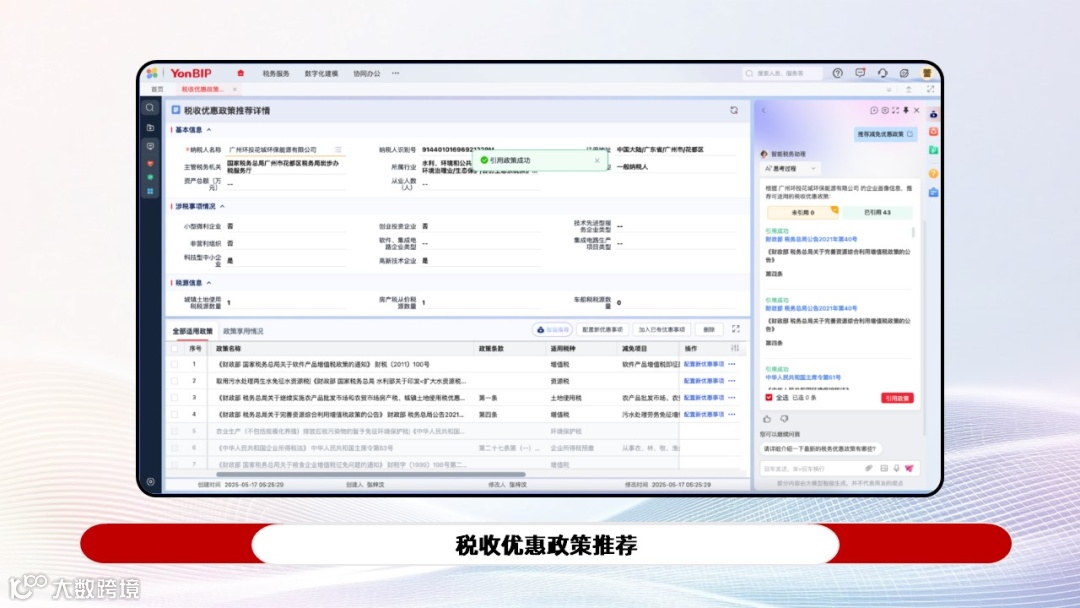This screenshot has width=1080, height=608.
Task: Collapse the 涉税事项情况 section
Action: tap(222, 206)
